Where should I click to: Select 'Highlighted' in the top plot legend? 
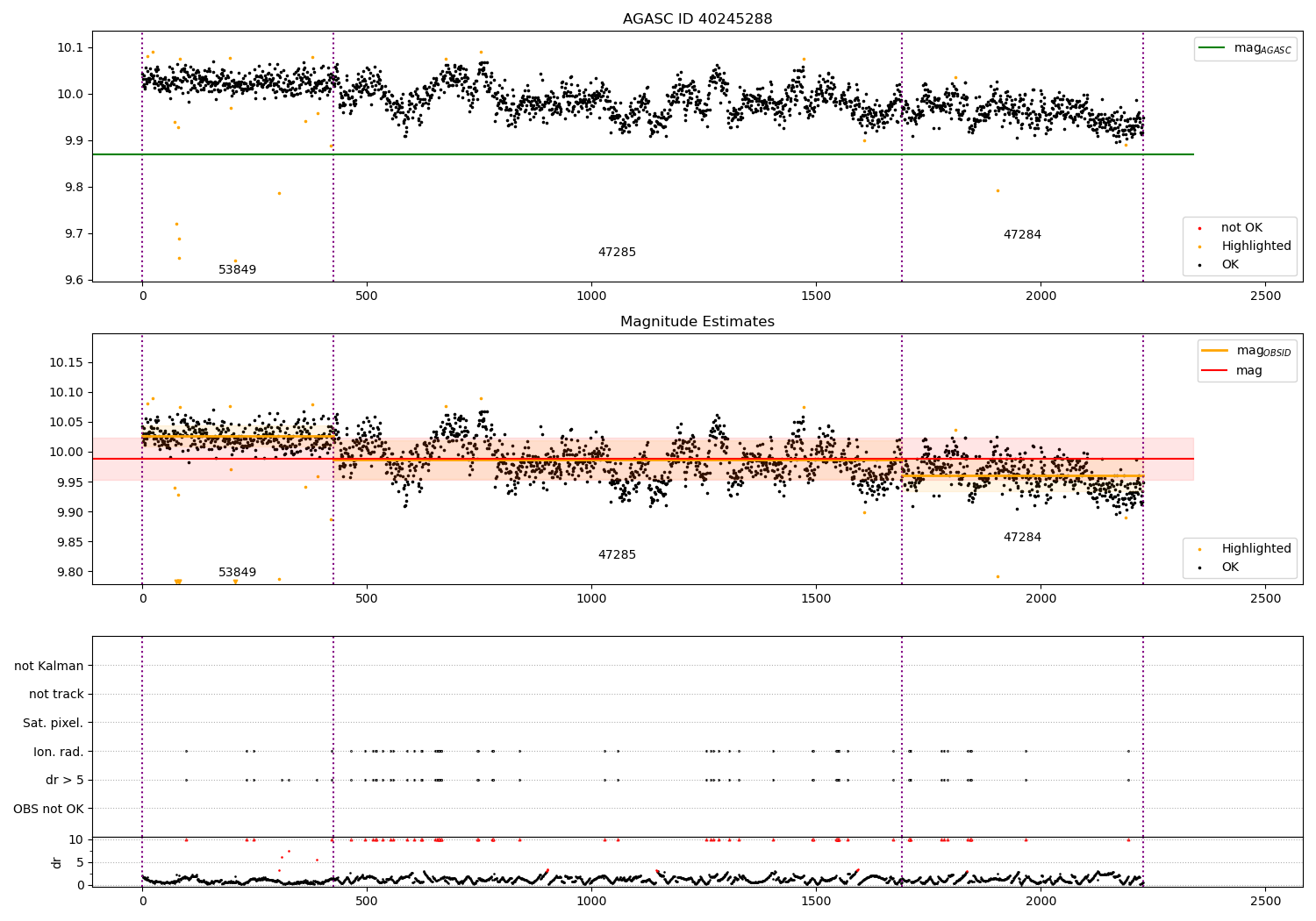point(1256,246)
